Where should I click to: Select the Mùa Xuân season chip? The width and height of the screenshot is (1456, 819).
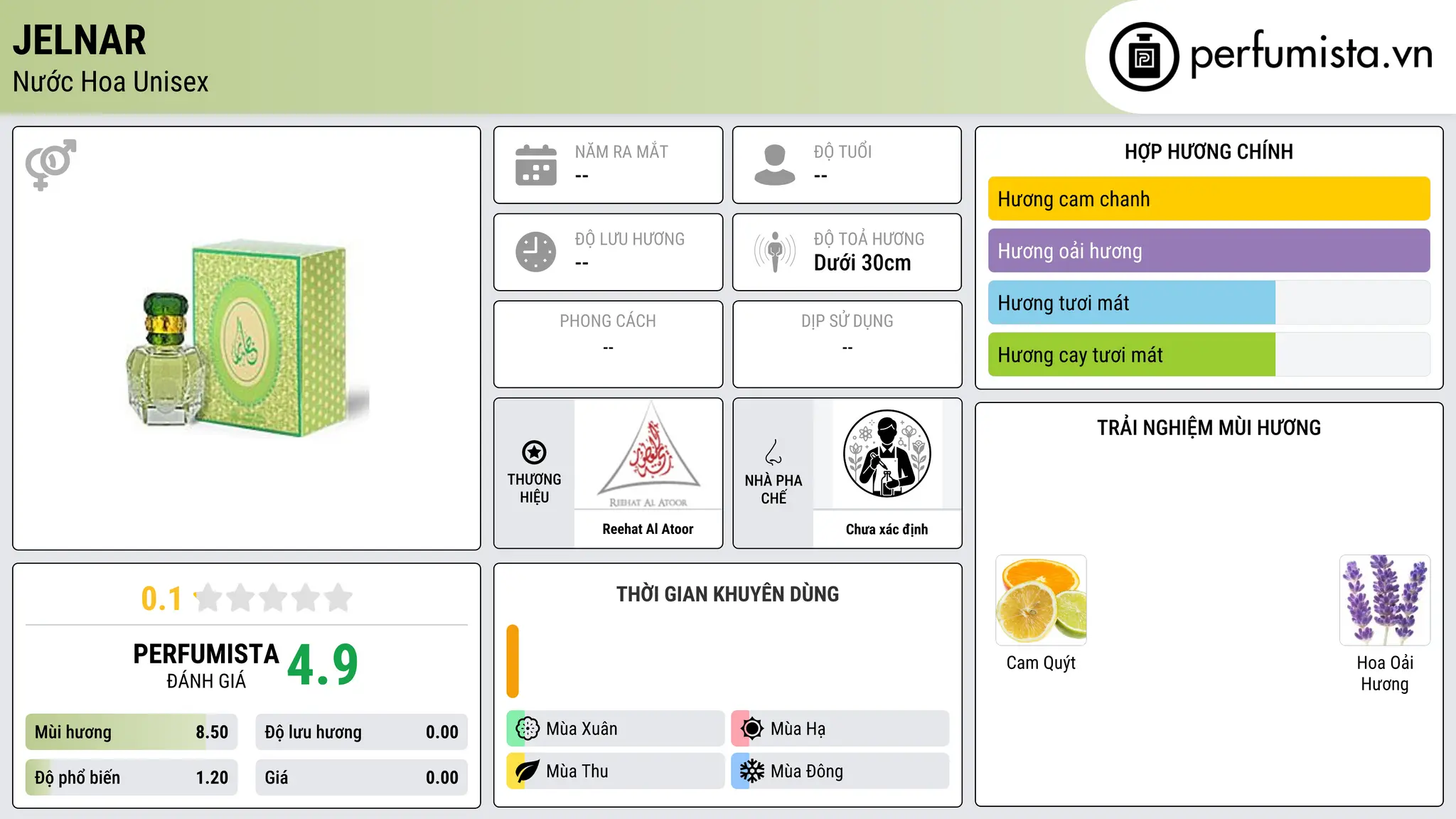[615, 729]
